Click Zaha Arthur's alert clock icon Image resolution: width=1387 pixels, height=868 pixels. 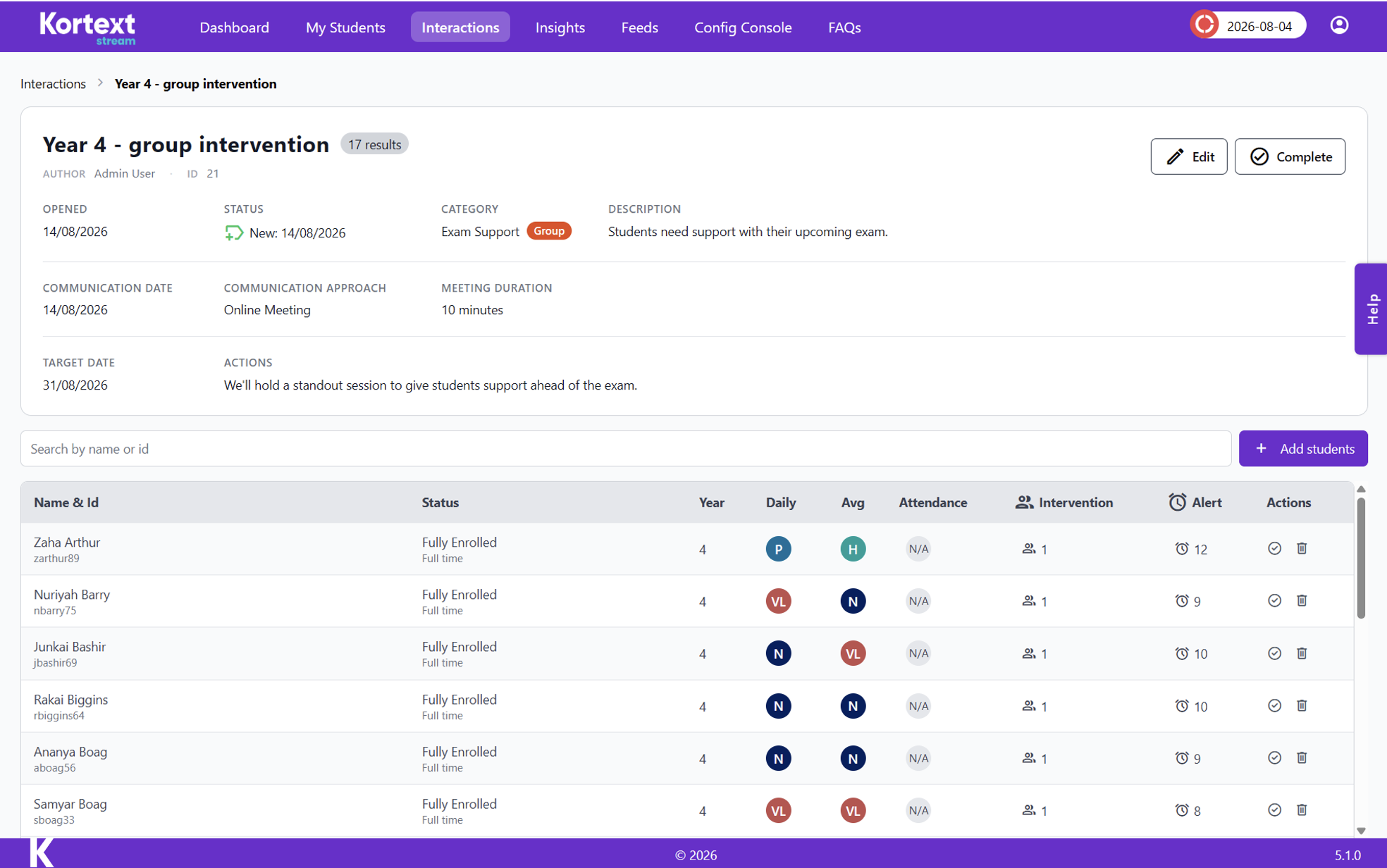(1182, 548)
